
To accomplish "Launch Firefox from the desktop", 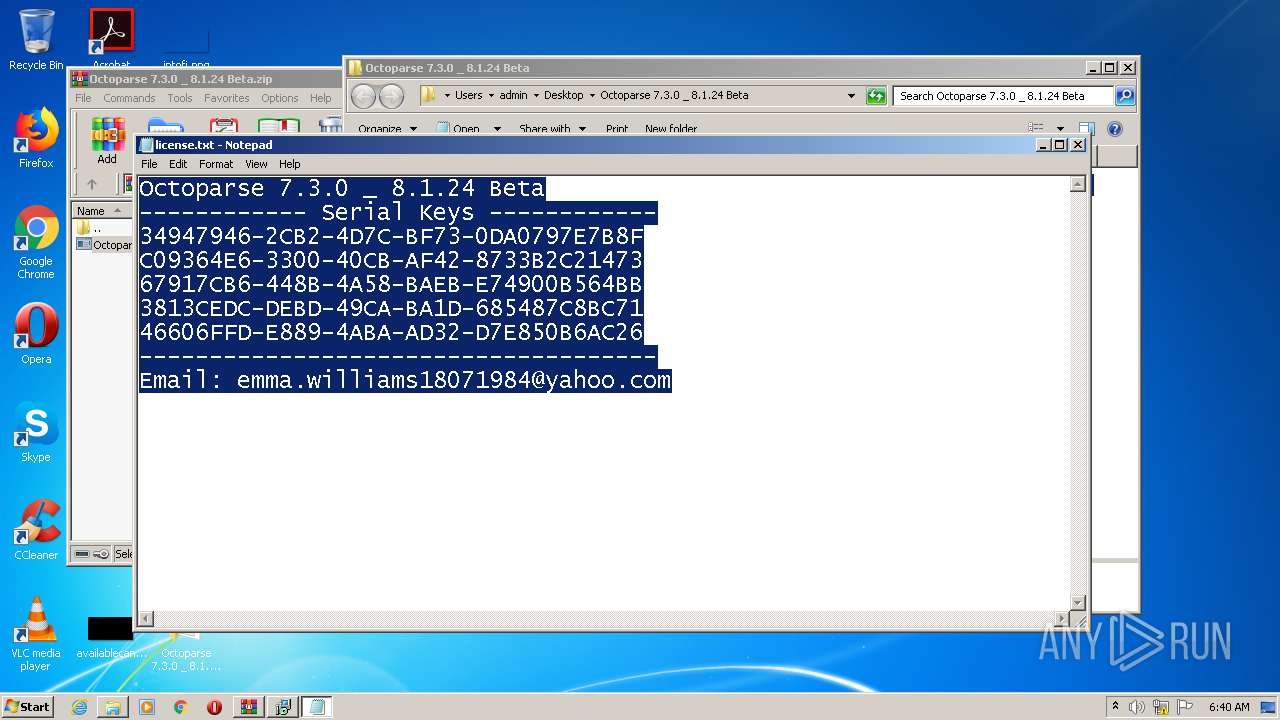I will click(x=36, y=138).
